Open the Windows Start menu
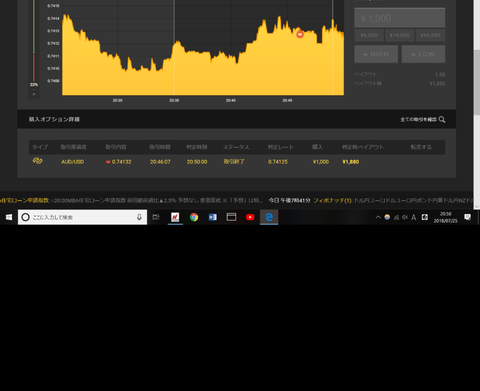 coord(9,217)
